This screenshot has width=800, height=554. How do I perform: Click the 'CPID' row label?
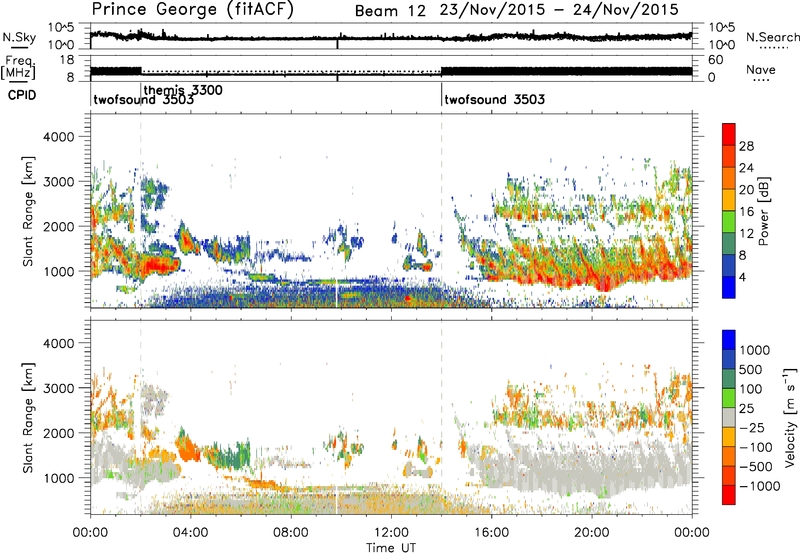tap(21, 95)
